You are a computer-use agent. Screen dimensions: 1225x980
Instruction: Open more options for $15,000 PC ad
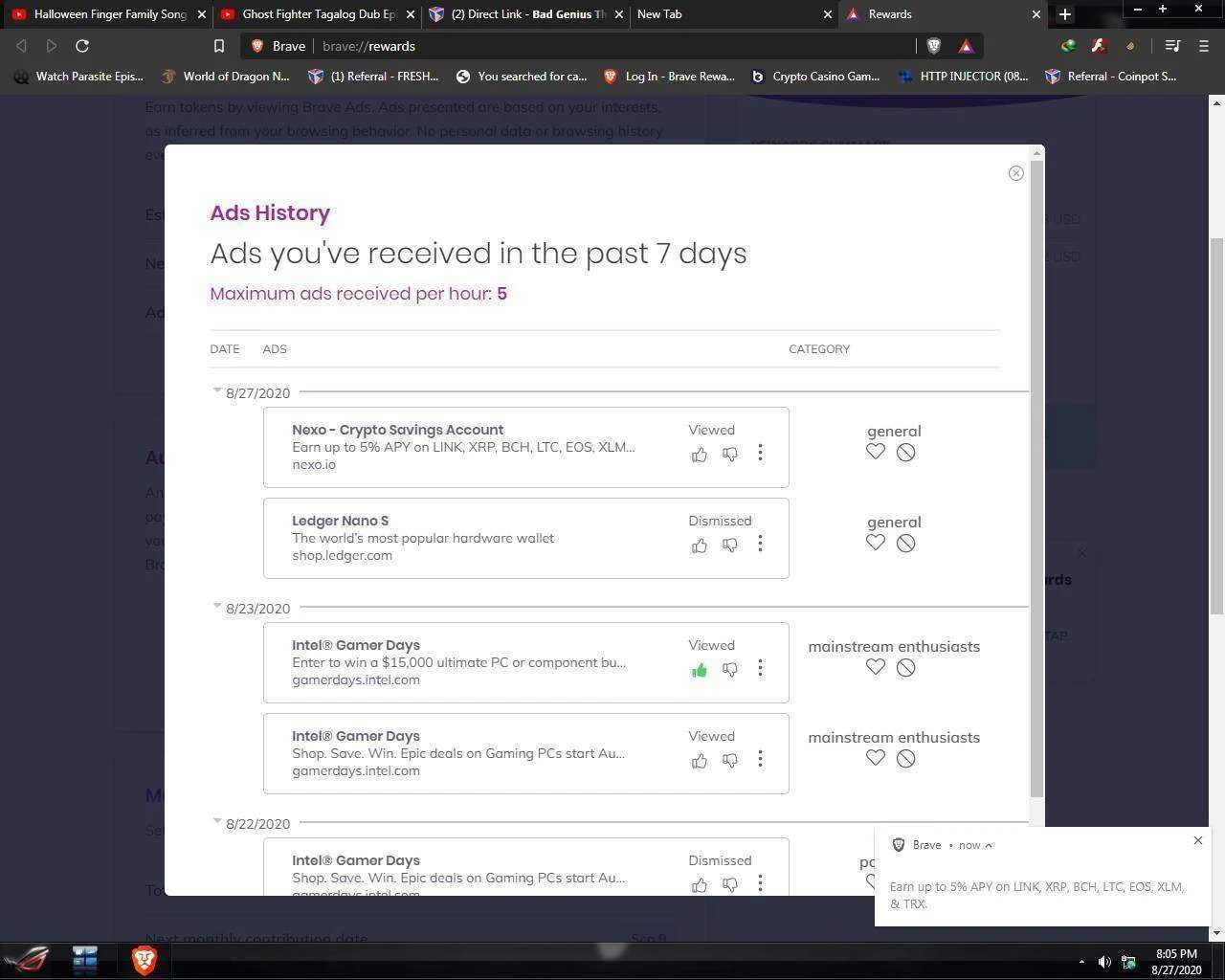[760, 668]
